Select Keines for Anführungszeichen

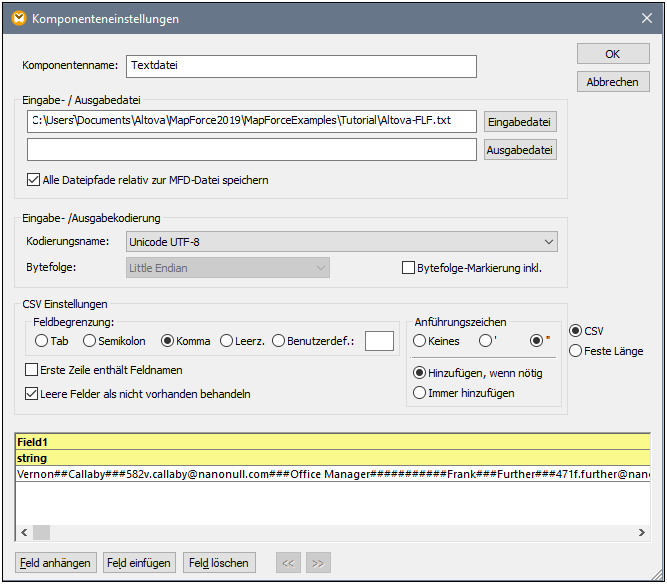(x=420, y=341)
